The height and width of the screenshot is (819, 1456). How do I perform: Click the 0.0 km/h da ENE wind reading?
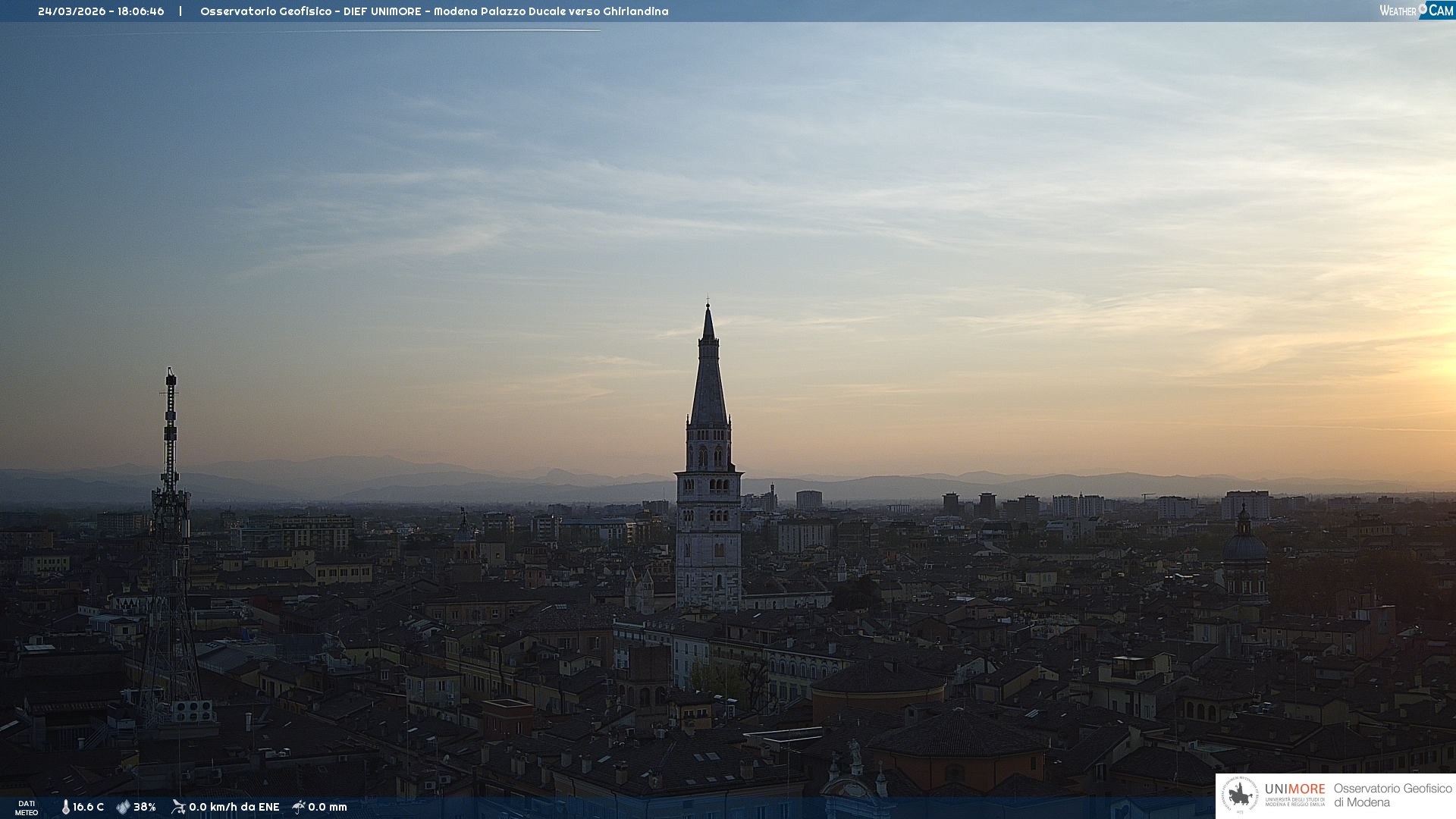pos(234,808)
